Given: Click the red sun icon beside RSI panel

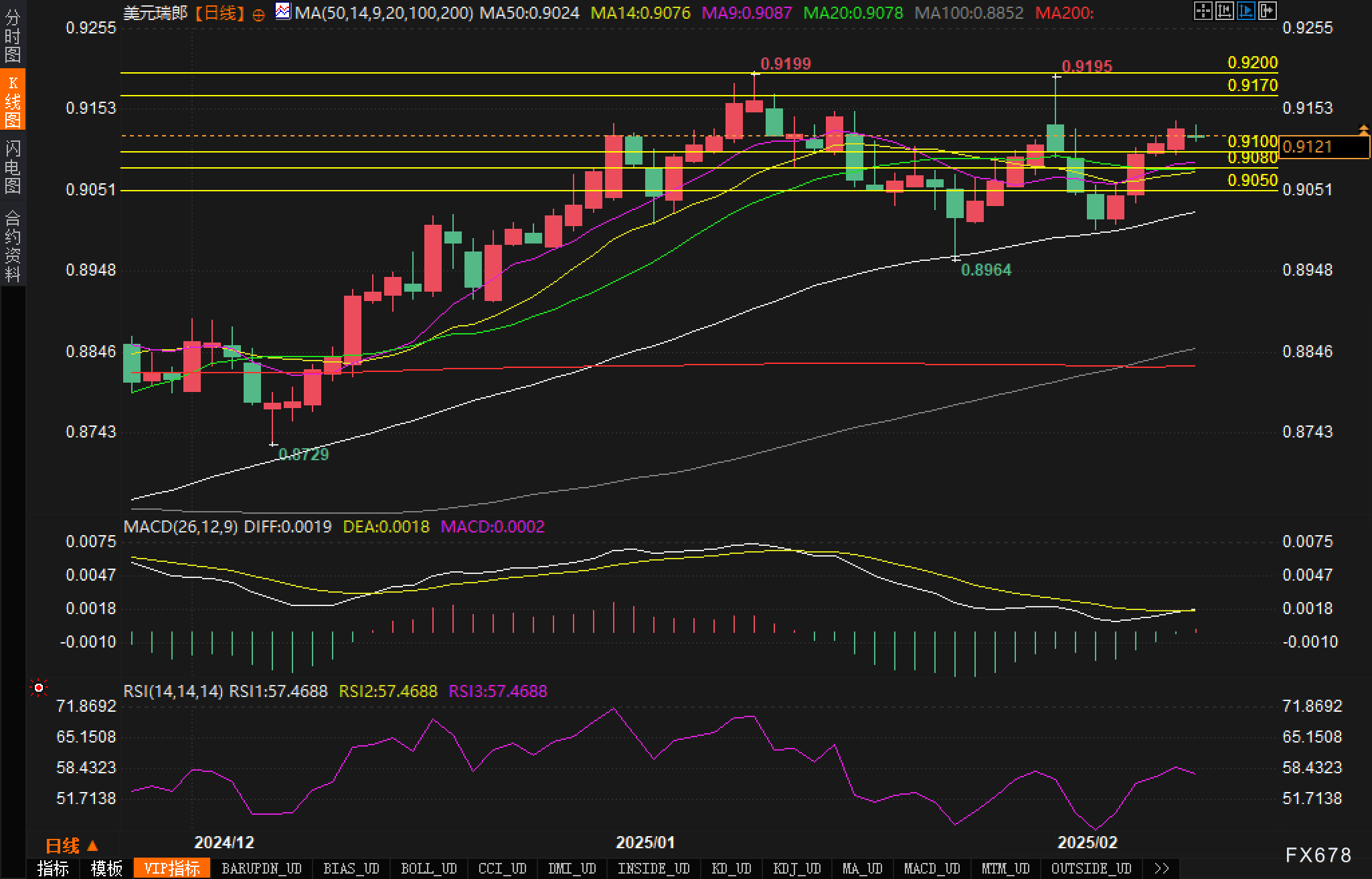Looking at the screenshot, I should (39, 688).
